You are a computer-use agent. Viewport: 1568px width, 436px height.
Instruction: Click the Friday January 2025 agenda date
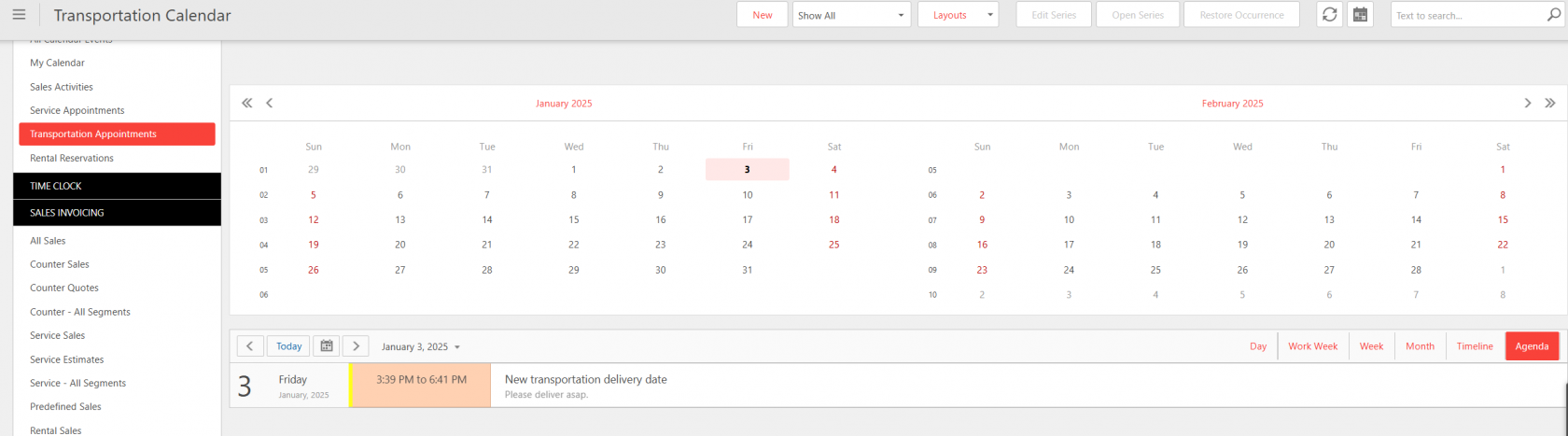(303, 386)
